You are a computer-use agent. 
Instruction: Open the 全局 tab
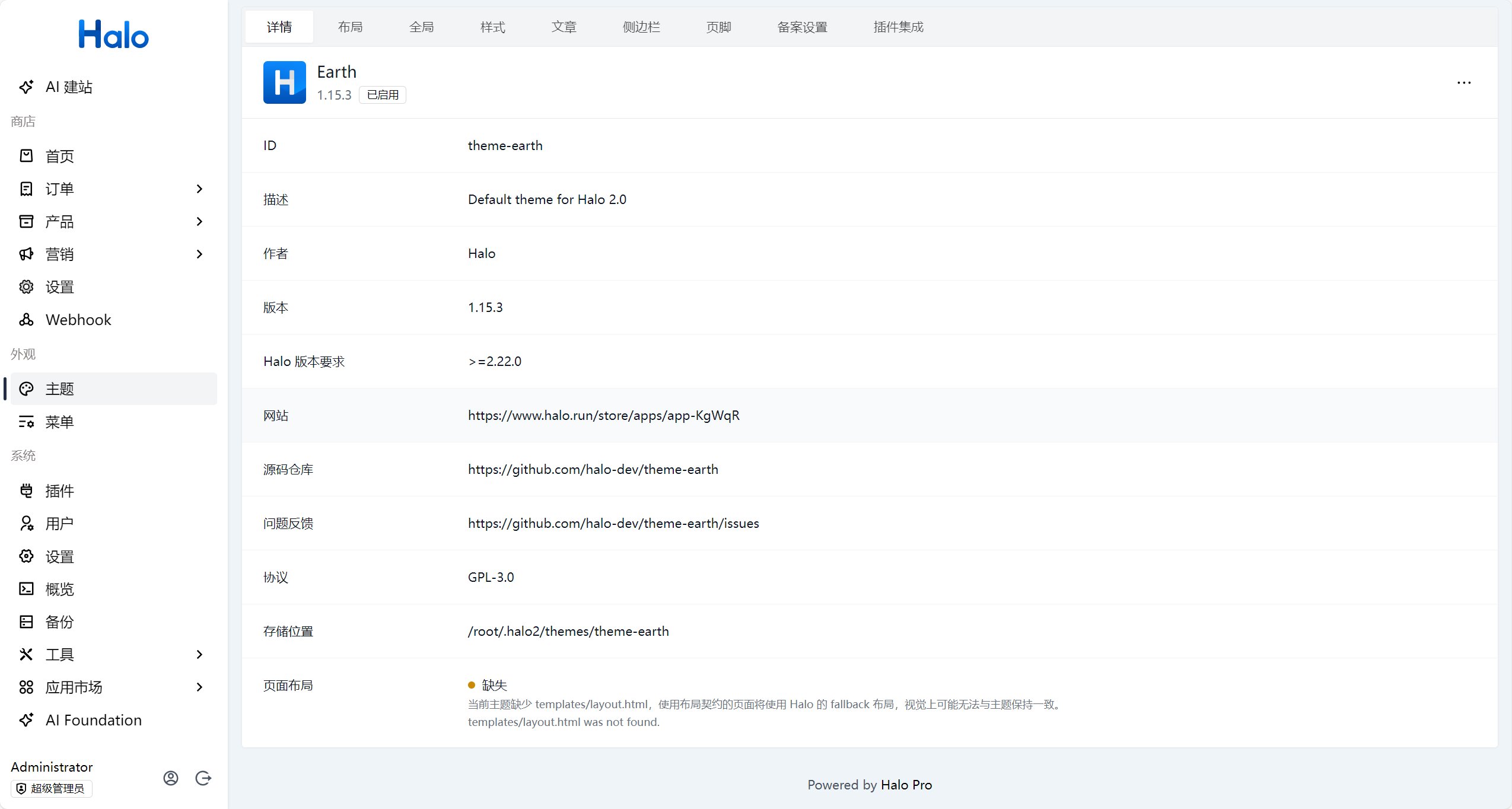coord(422,27)
